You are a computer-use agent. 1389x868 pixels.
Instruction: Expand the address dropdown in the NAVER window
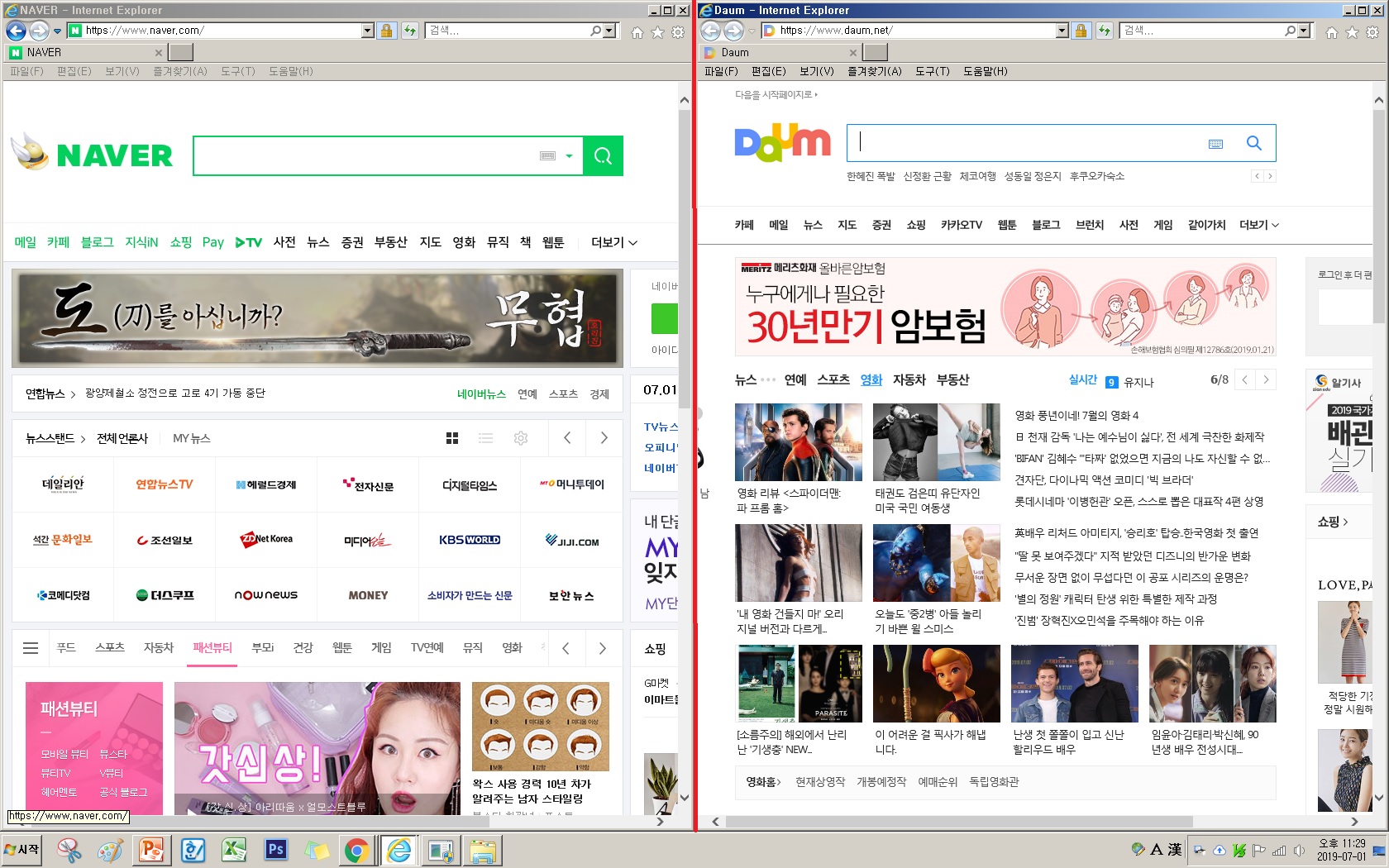368,31
